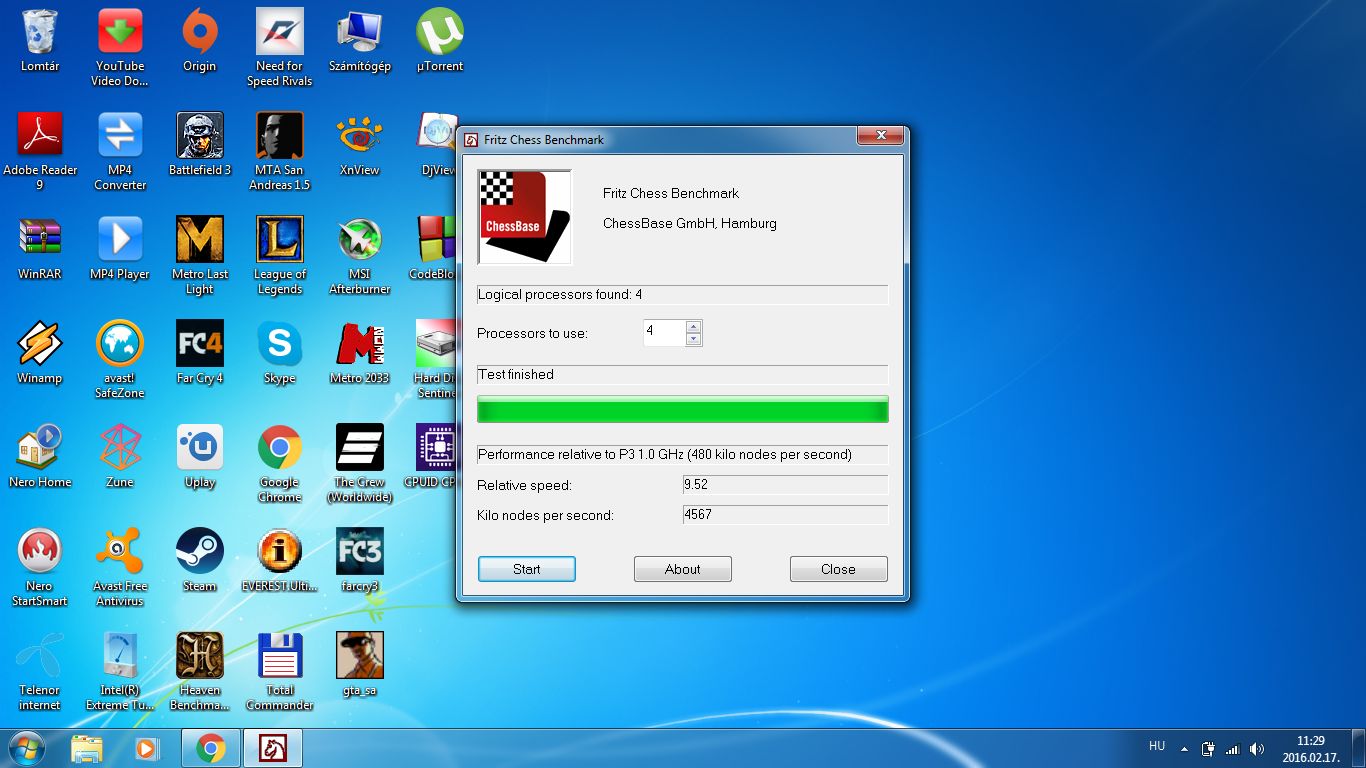Screen dimensions: 1366x768
Task: Launch Metro 2033 desktop shortcut
Action: 360,354
